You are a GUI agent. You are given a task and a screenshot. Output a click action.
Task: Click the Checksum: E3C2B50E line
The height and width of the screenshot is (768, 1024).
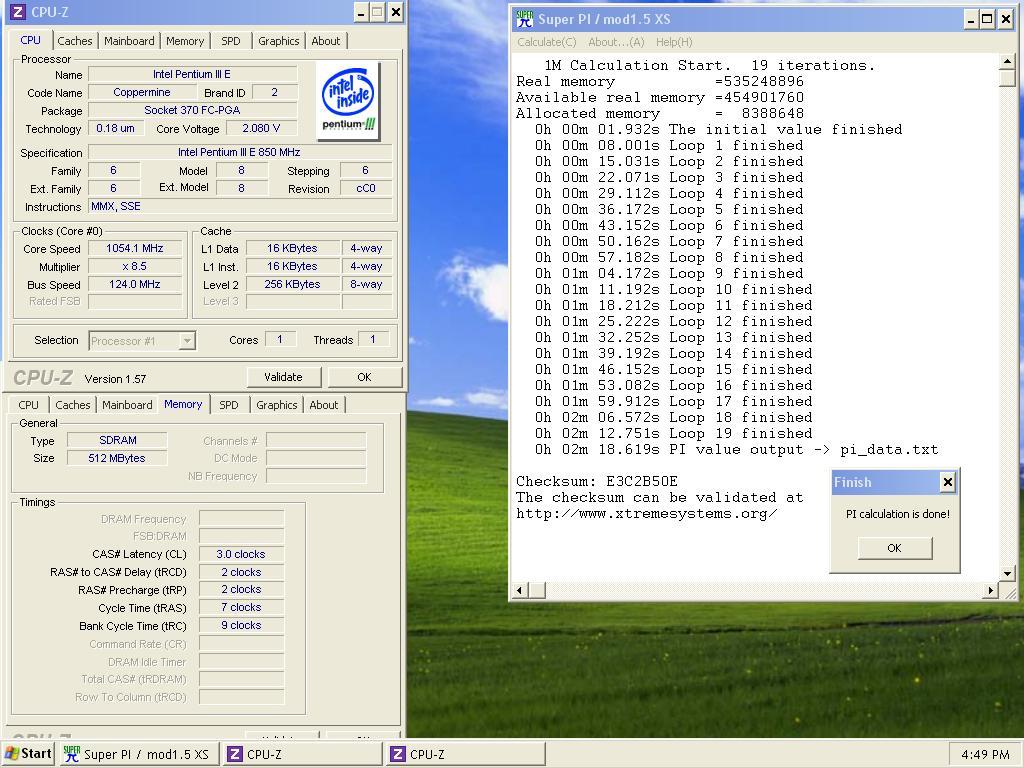[597, 481]
